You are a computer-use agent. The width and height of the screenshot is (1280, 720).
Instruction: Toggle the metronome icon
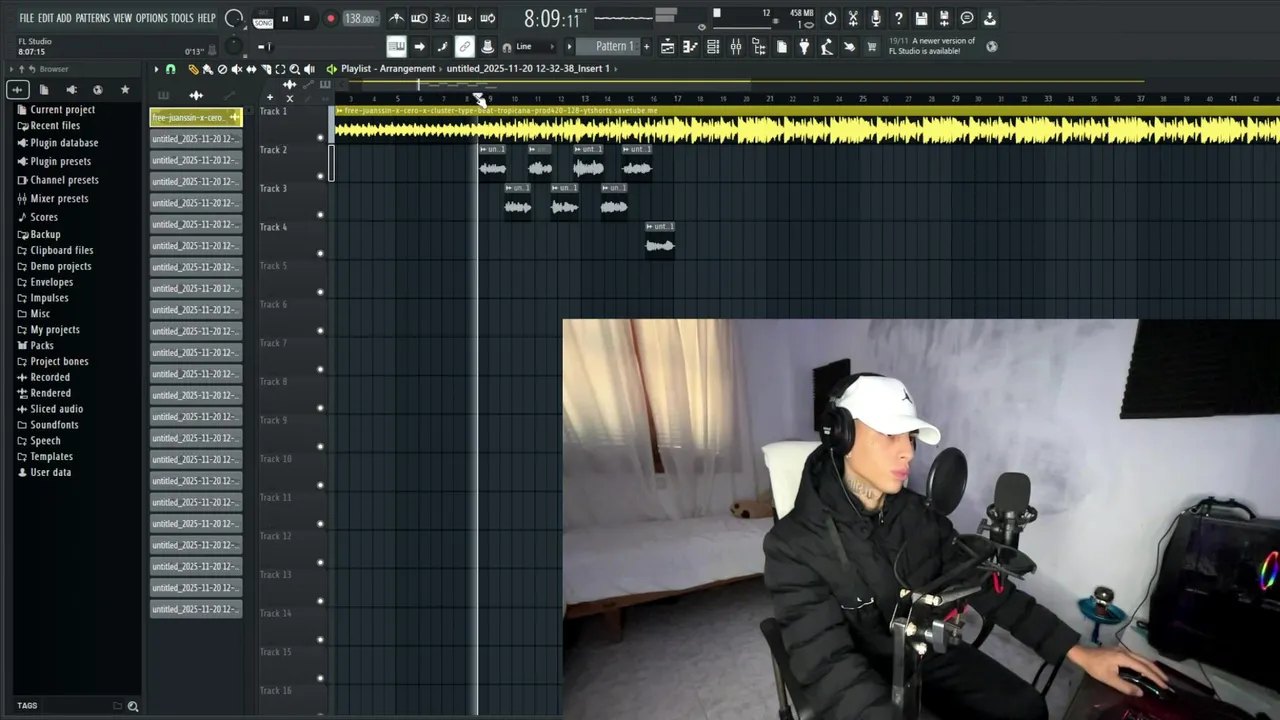click(397, 18)
